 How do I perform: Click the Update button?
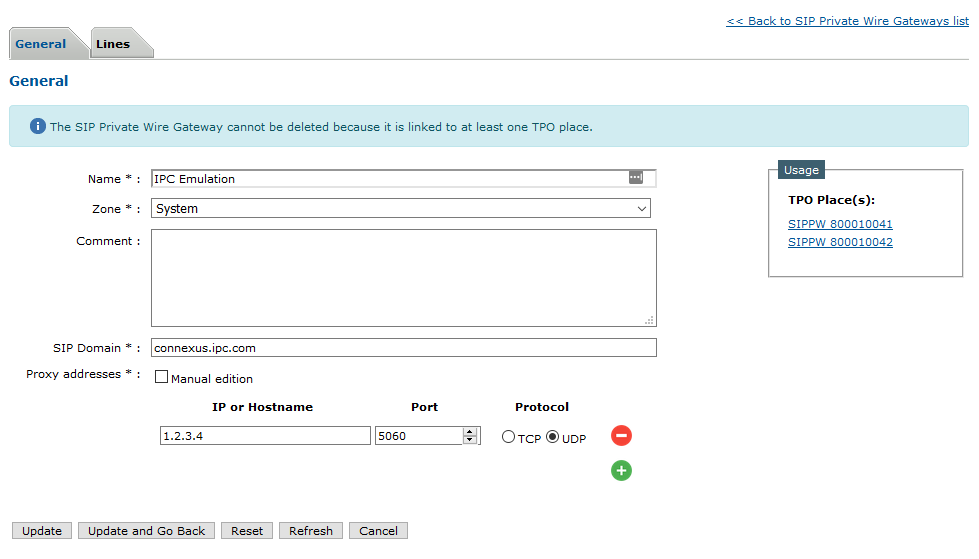pyautogui.click(x=42, y=531)
